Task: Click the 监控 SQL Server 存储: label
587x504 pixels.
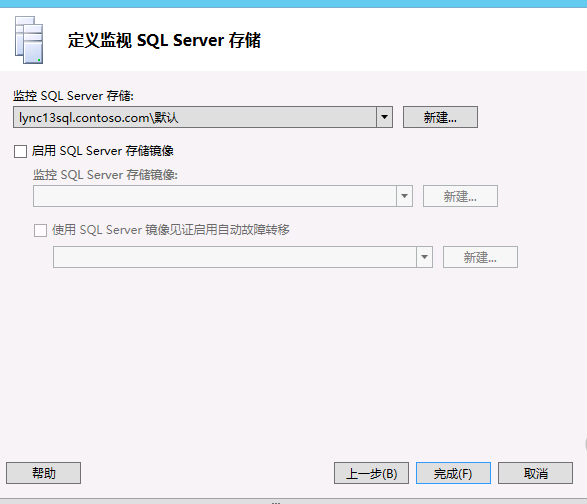Action: tap(73, 96)
